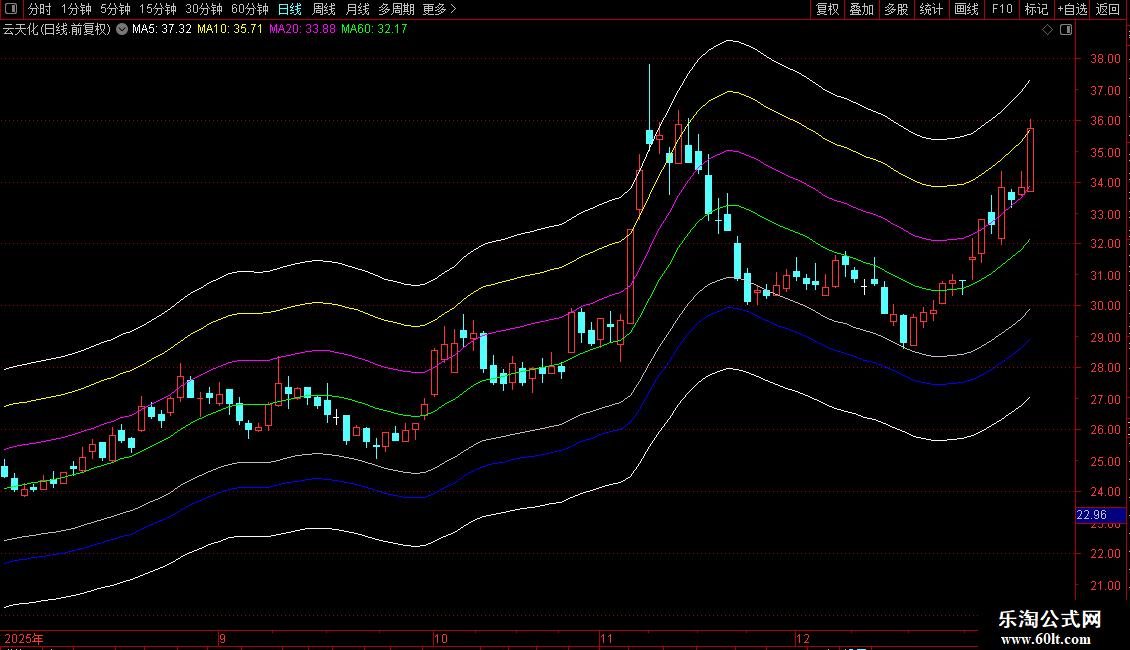Click the MA20 value label

304,29
